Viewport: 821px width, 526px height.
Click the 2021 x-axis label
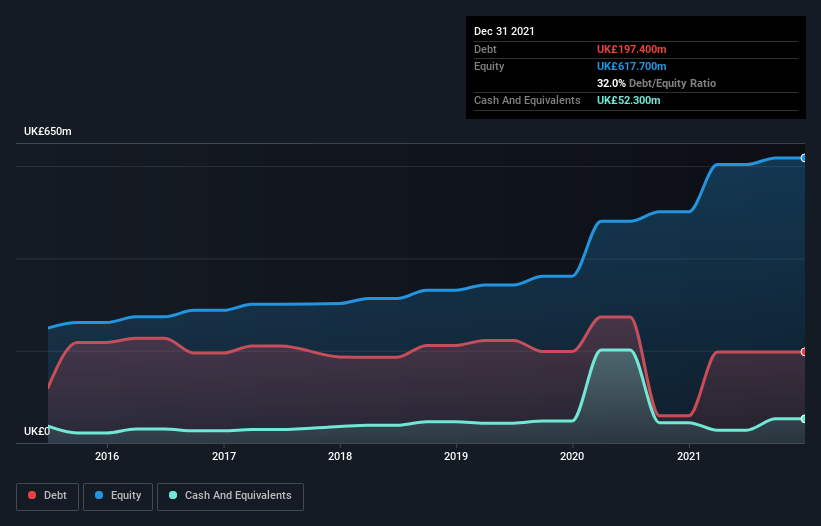tap(689, 456)
